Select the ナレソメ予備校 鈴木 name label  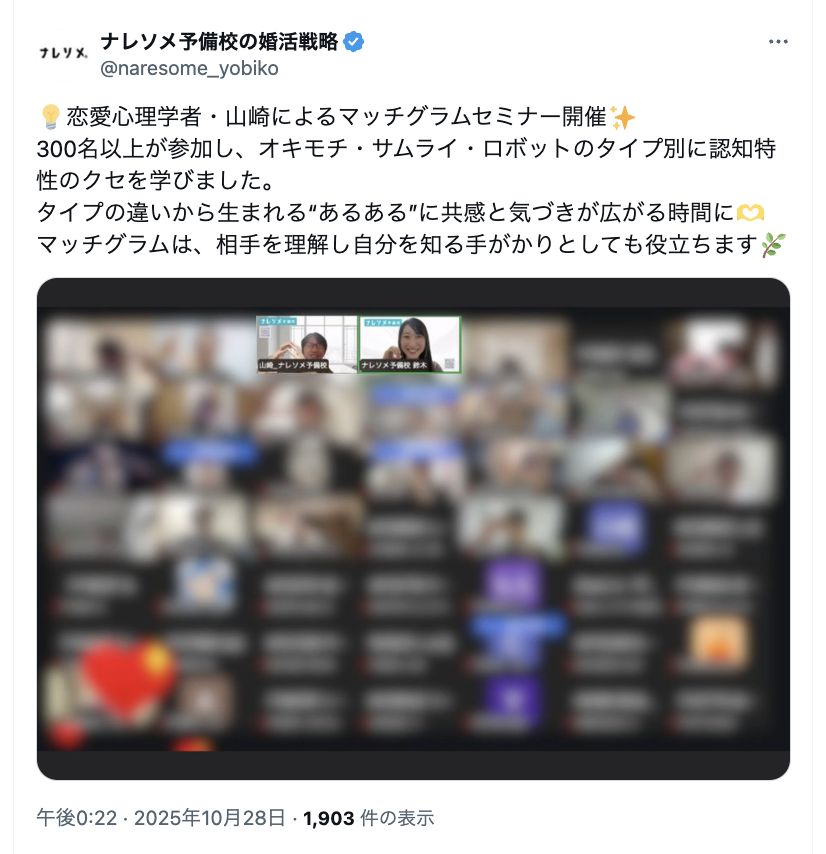[x=394, y=365]
